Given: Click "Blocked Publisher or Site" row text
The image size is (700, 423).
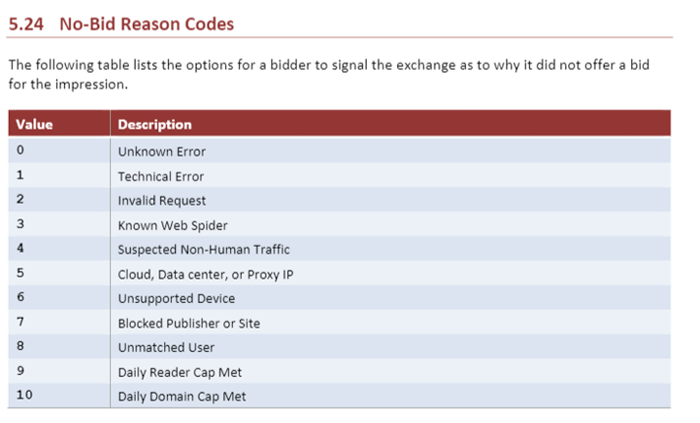Looking at the screenshot, I should [190, 323].
